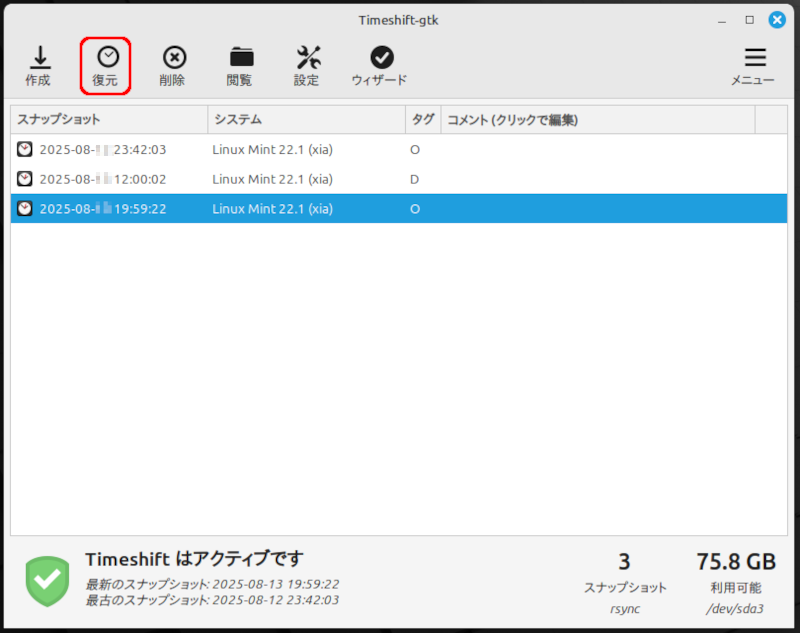Viewport: 800px width, 633px height.
Task: Click the D tag in the 12:00:02 row
Action: coord(415,180)
